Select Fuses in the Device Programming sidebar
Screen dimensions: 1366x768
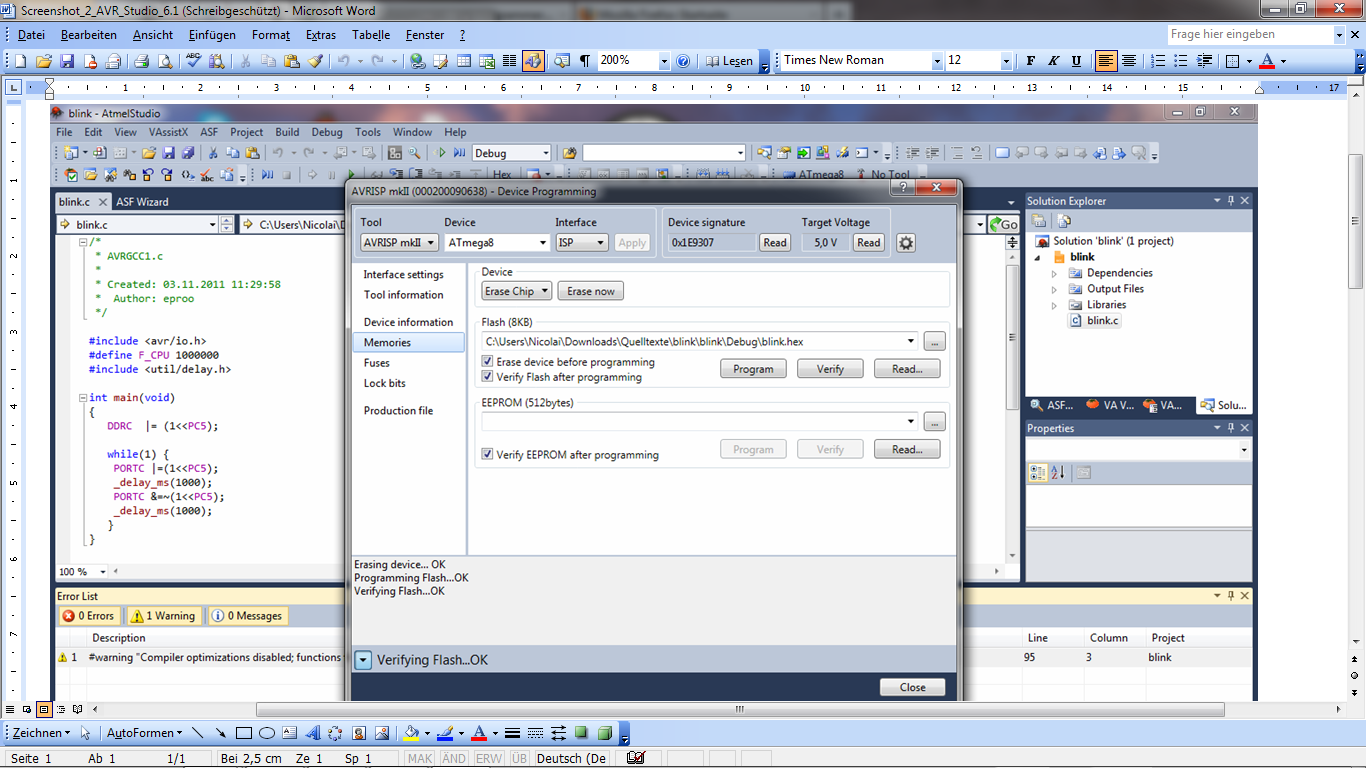coord(377,363)
